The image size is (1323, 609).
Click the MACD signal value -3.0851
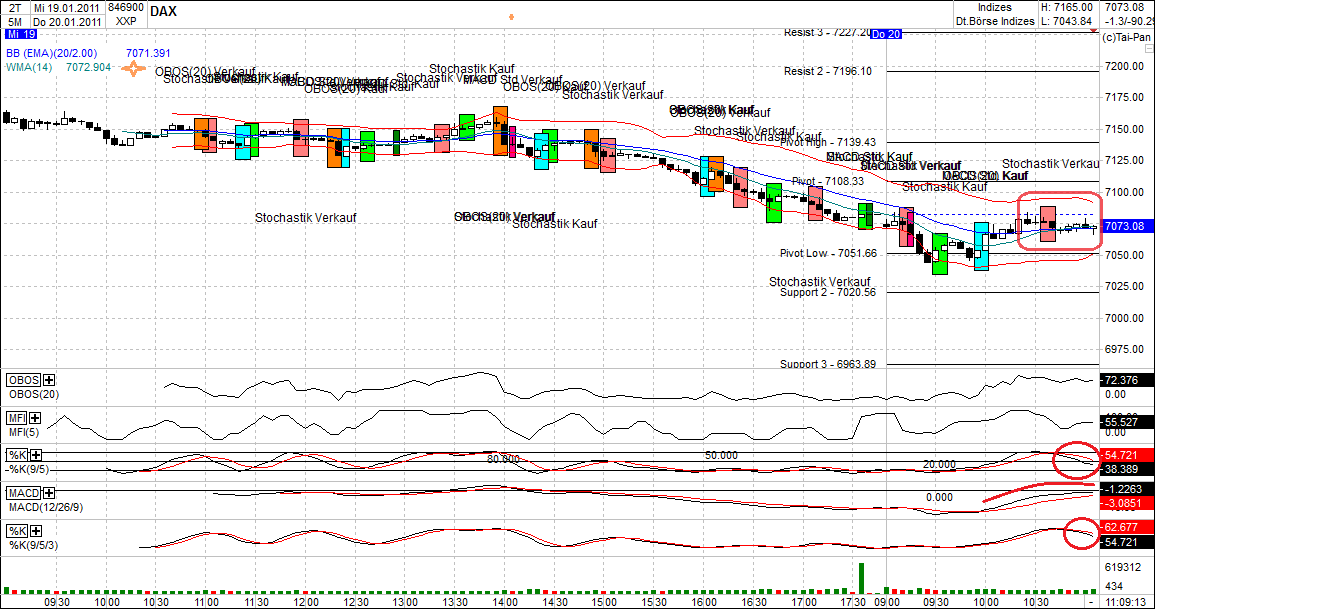pos(1126,503)
